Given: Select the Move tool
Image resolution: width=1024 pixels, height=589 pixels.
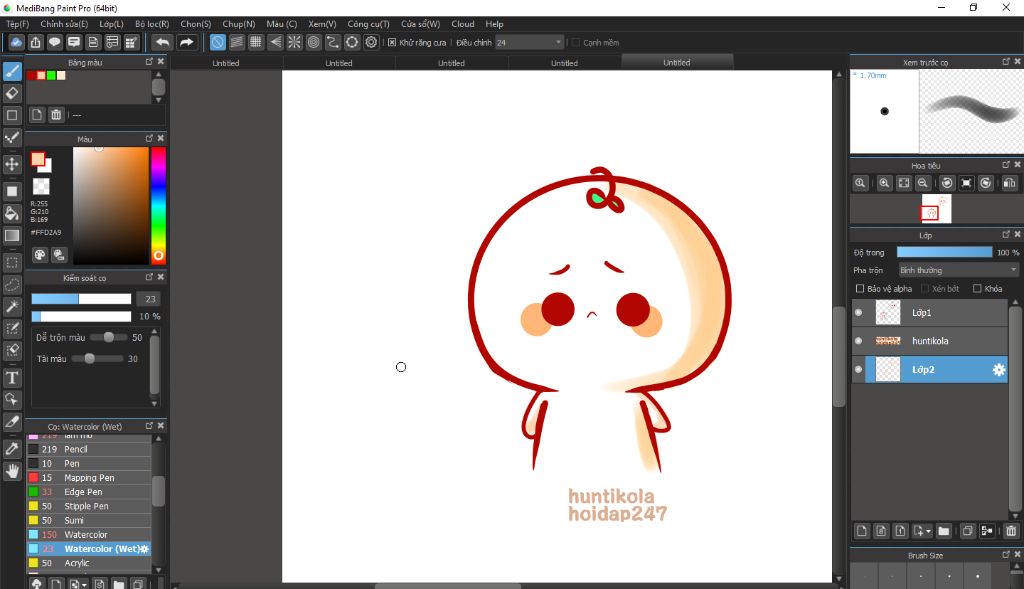Looking at the screenshot, I should [12, 164].
